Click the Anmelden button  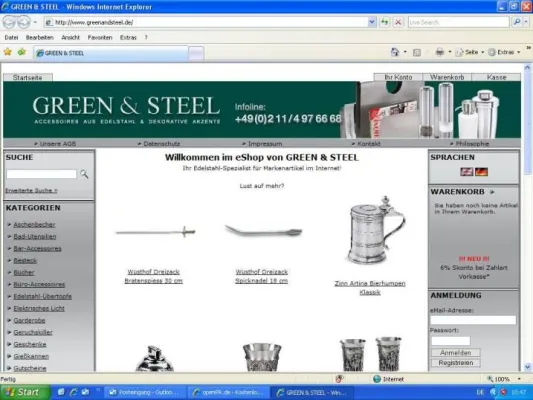pyautogui.click(x=455, y=353)
